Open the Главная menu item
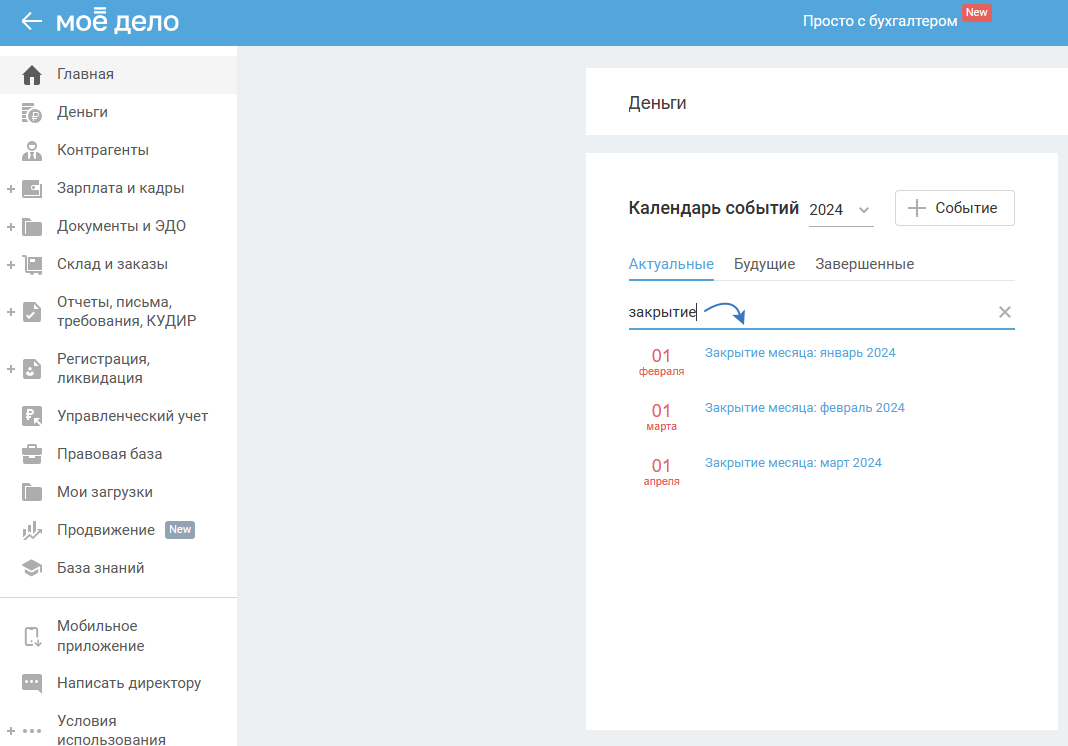Screen dimensions: 1068x746 pyautogui.click(x=119, y=74)
